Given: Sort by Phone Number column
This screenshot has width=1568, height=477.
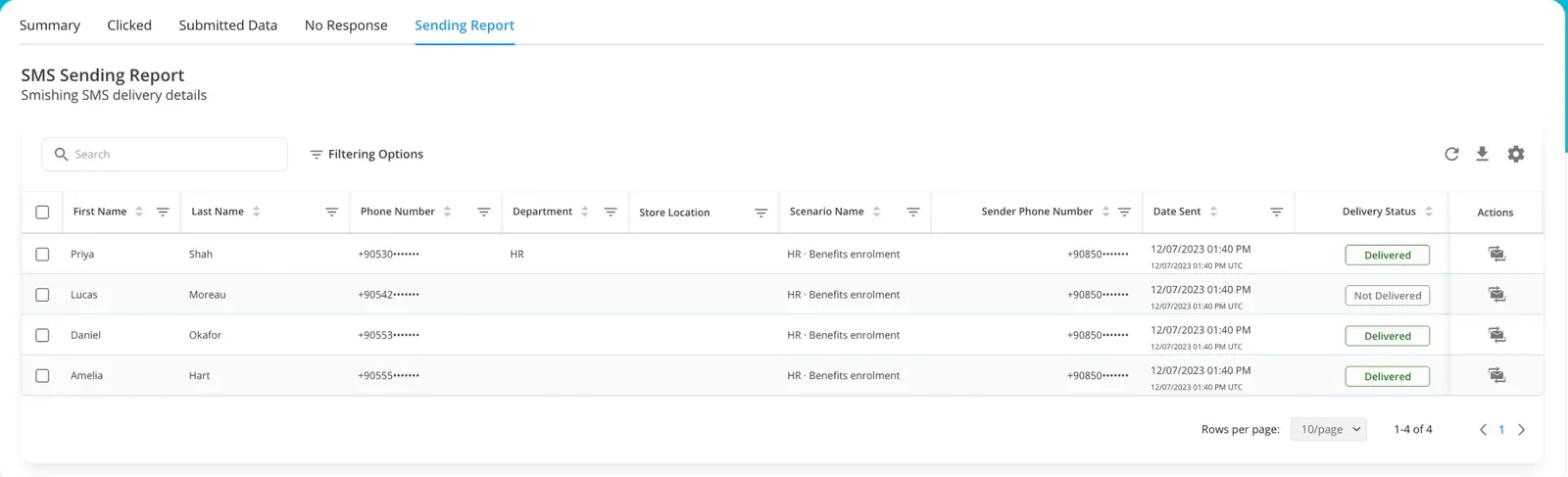Looking at the screenshot, I should pos(447,212).
